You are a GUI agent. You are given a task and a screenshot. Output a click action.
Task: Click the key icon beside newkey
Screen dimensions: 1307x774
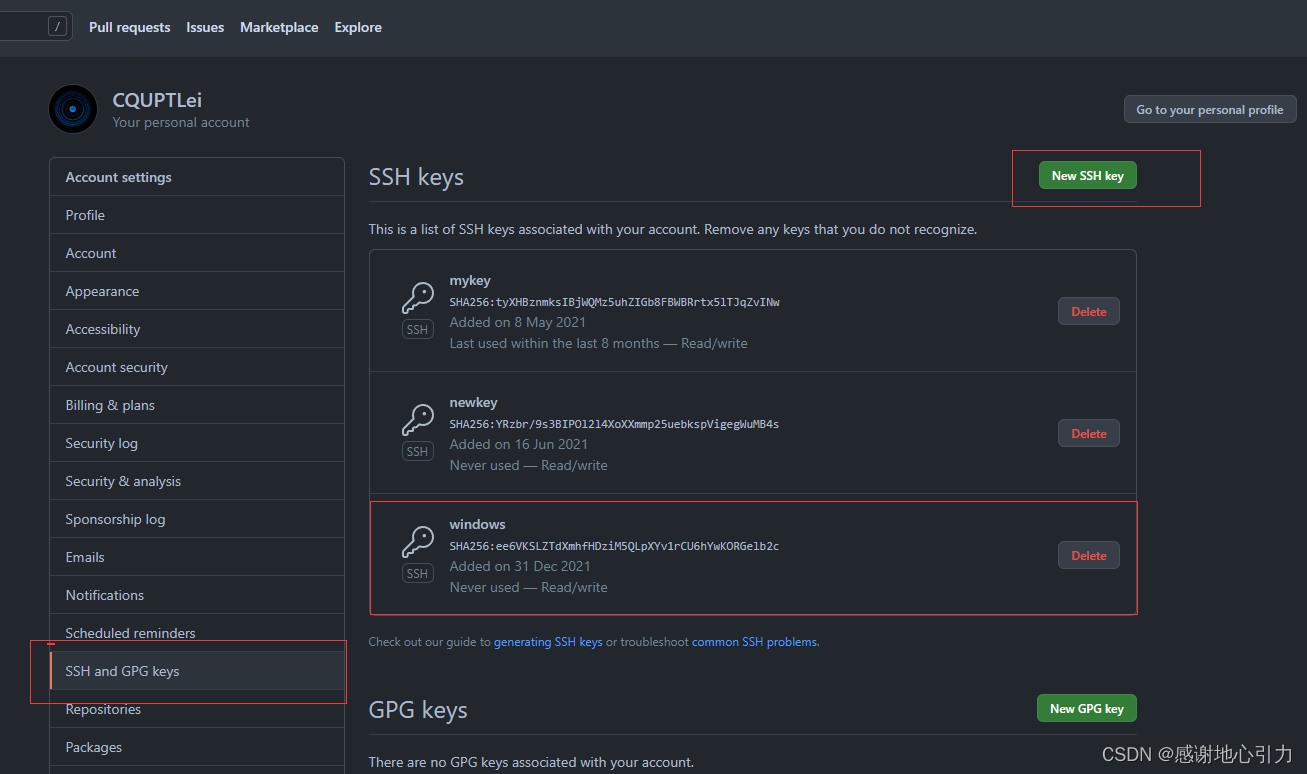(417, 418)
